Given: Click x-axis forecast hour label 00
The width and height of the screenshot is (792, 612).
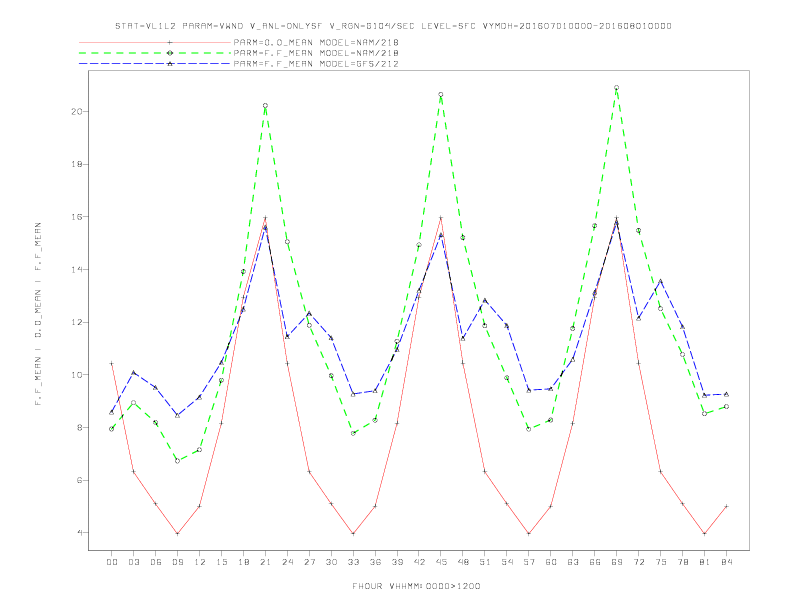Looking at the screenshot, I should 112,562.
